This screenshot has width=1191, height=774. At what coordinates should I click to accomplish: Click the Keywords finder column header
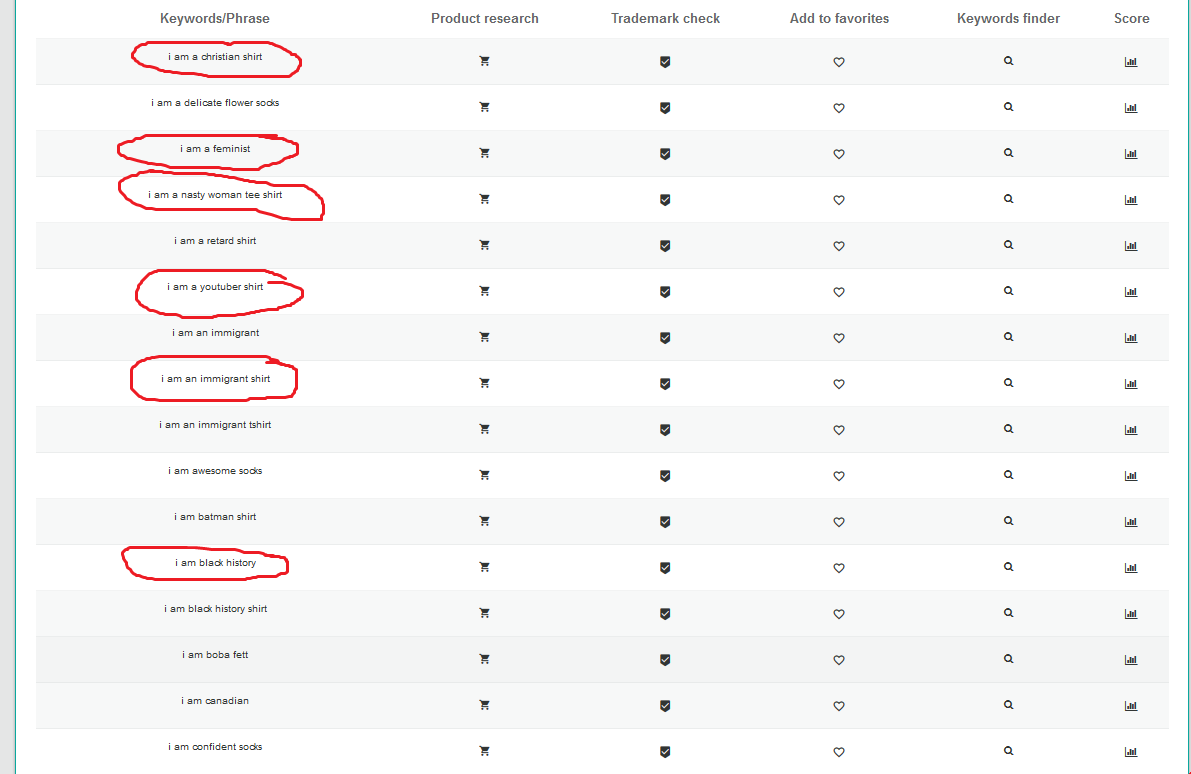click(x=1008, y=18)
